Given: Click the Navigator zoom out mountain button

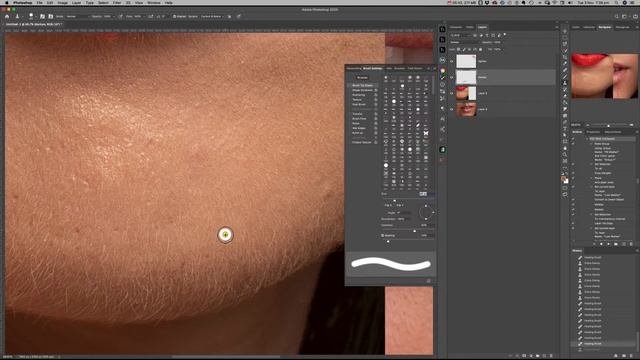Looking at the screenshot, I should point(588,125).
